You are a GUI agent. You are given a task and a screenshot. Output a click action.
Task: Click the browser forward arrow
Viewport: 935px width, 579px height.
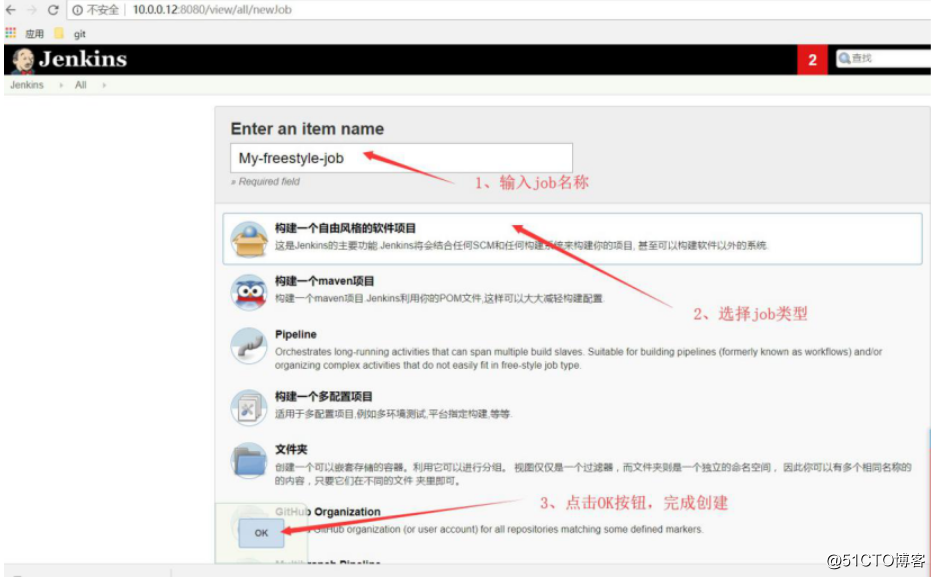32,10
